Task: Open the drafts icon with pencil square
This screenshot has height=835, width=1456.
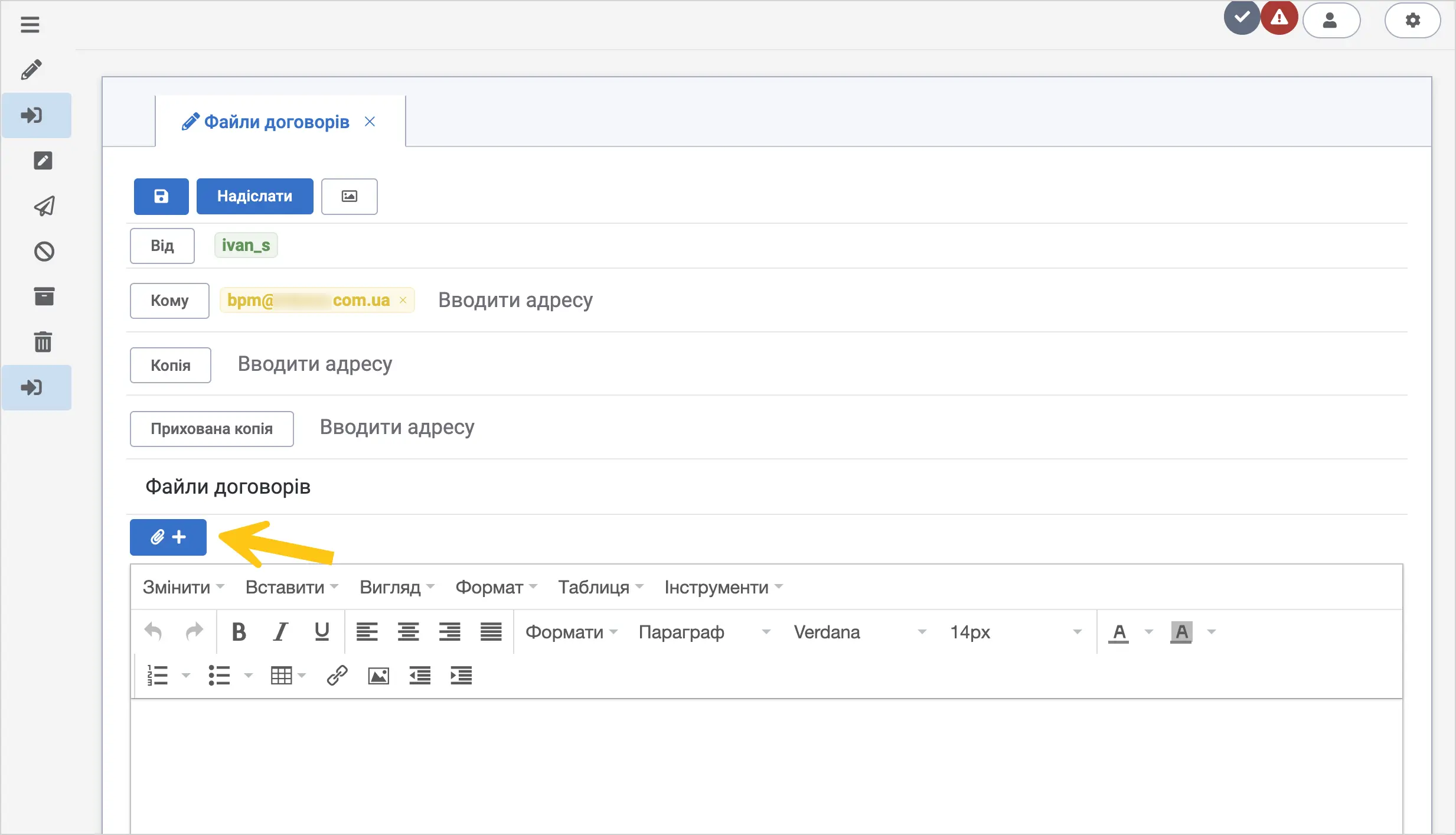Action: (43, 161)
